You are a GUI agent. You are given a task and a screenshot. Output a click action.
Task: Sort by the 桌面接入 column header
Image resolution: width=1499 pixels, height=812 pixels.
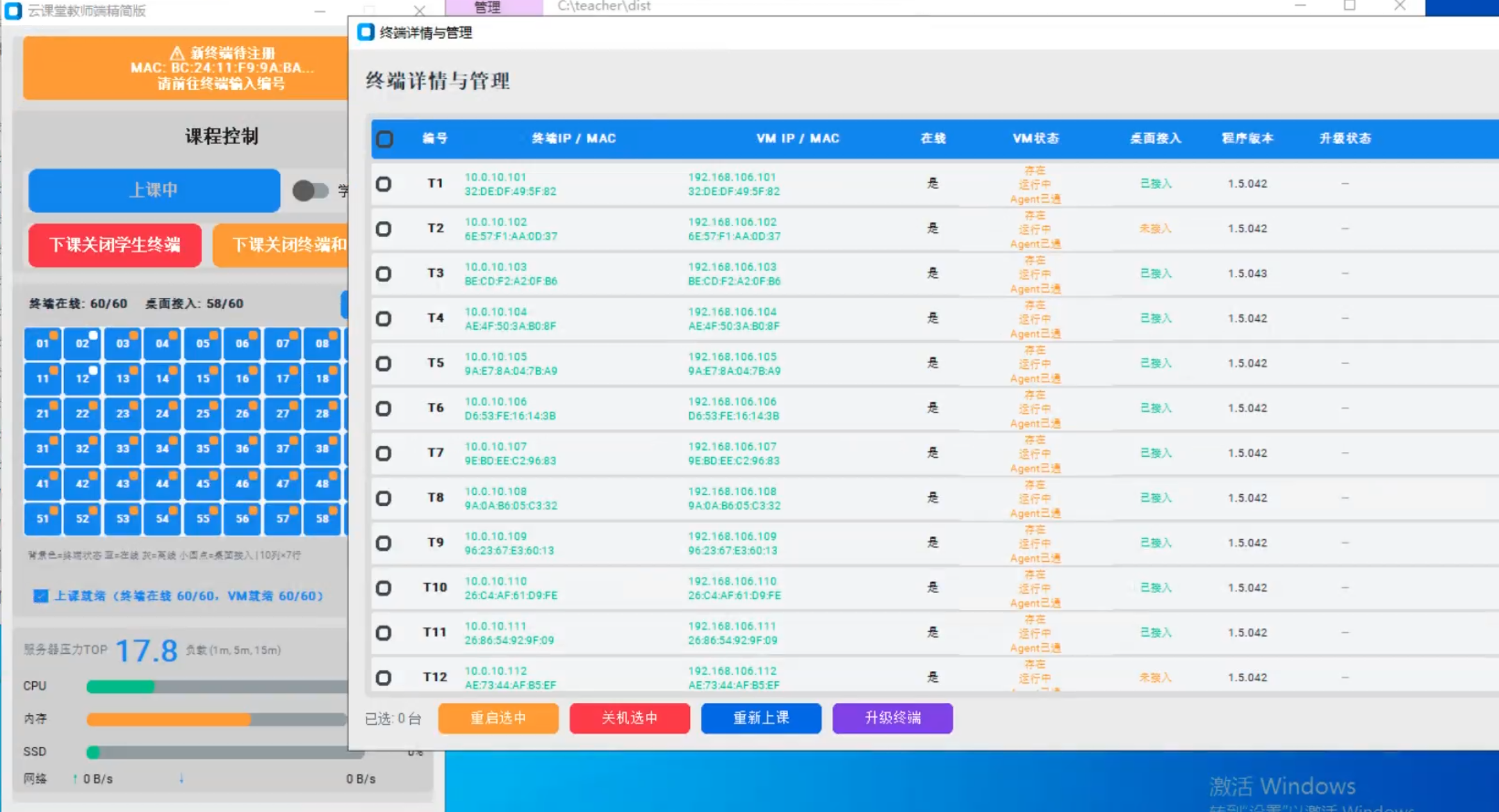(1156, 138)
